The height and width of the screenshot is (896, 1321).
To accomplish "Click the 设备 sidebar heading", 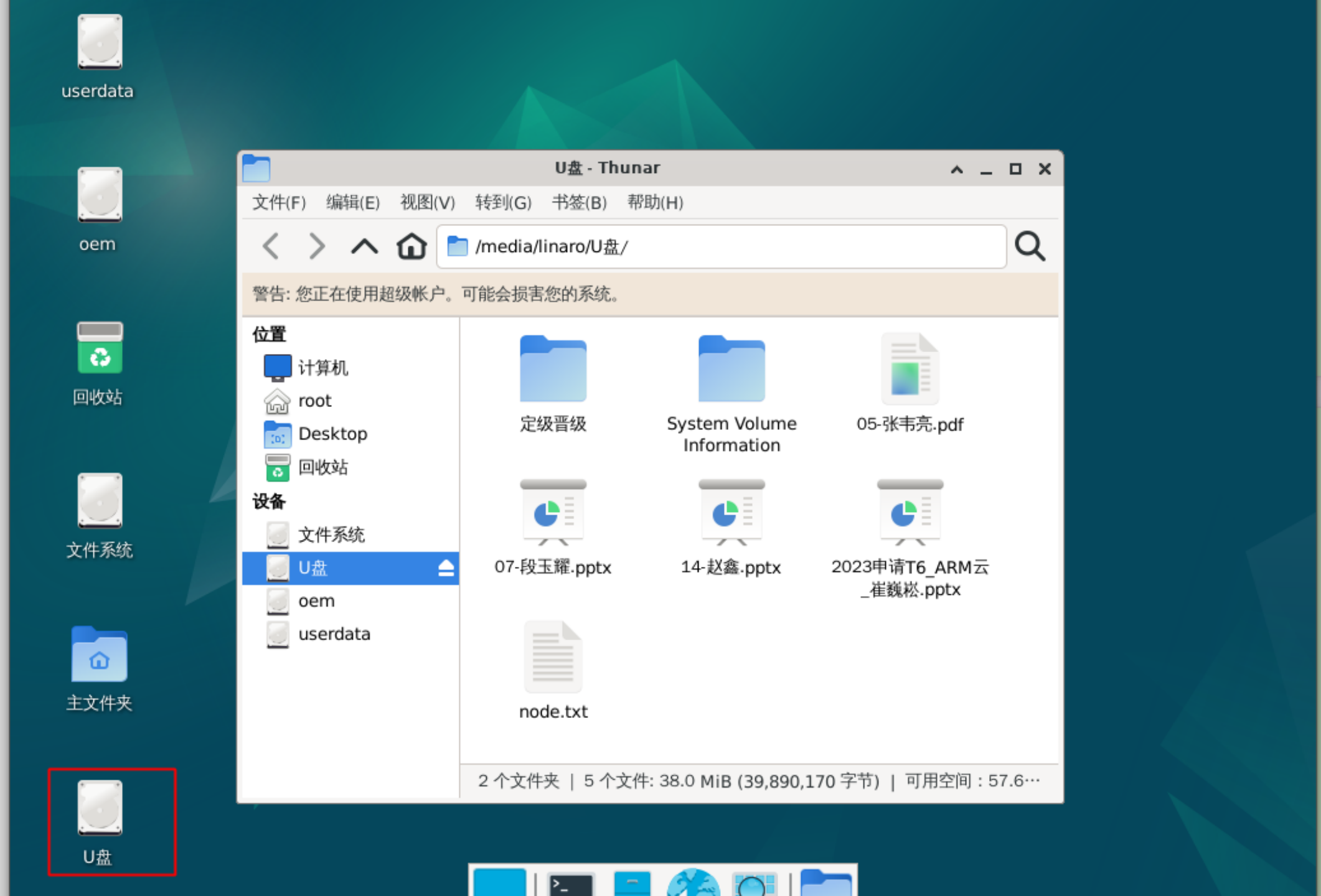I will (x=269, y=502).
